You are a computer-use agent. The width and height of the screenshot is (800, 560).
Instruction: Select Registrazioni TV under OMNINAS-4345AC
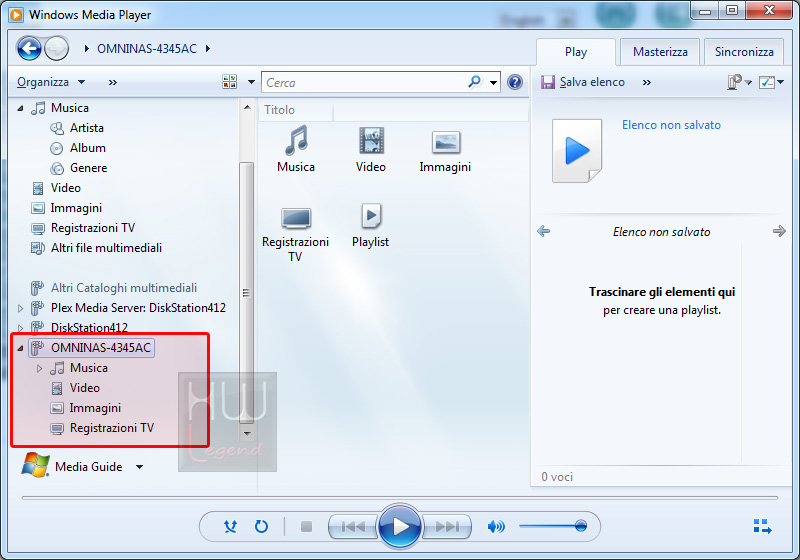[x=111, y=428]
